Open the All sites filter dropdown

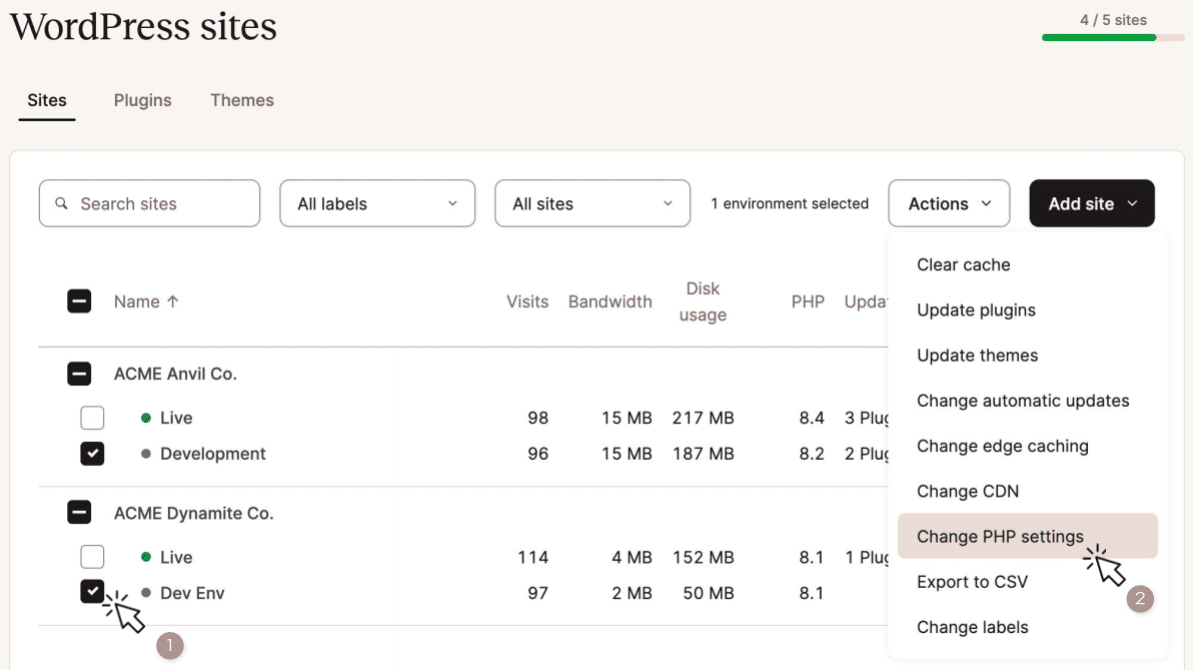tap(592, 203)
